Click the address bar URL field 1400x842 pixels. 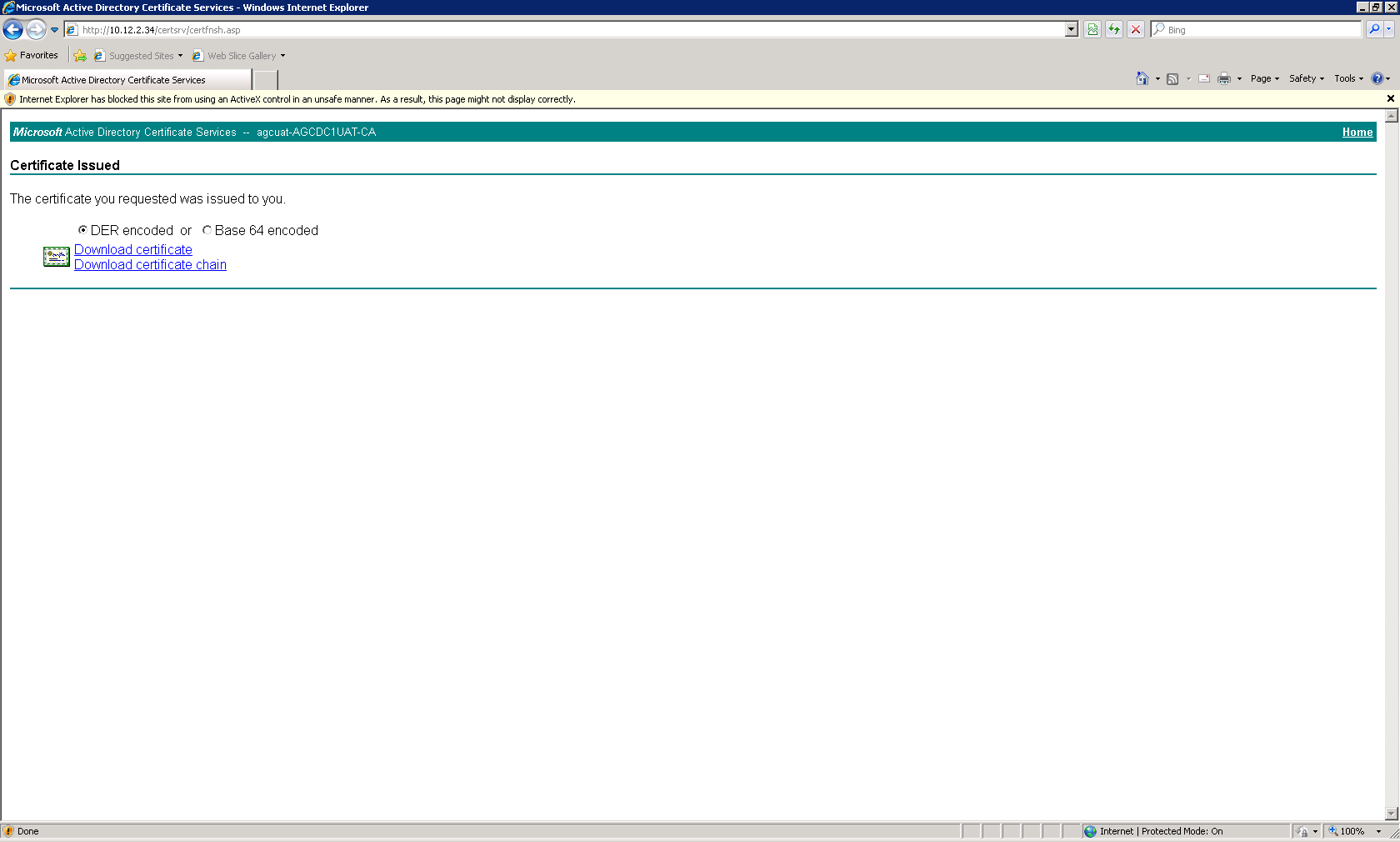pos(564,29)
